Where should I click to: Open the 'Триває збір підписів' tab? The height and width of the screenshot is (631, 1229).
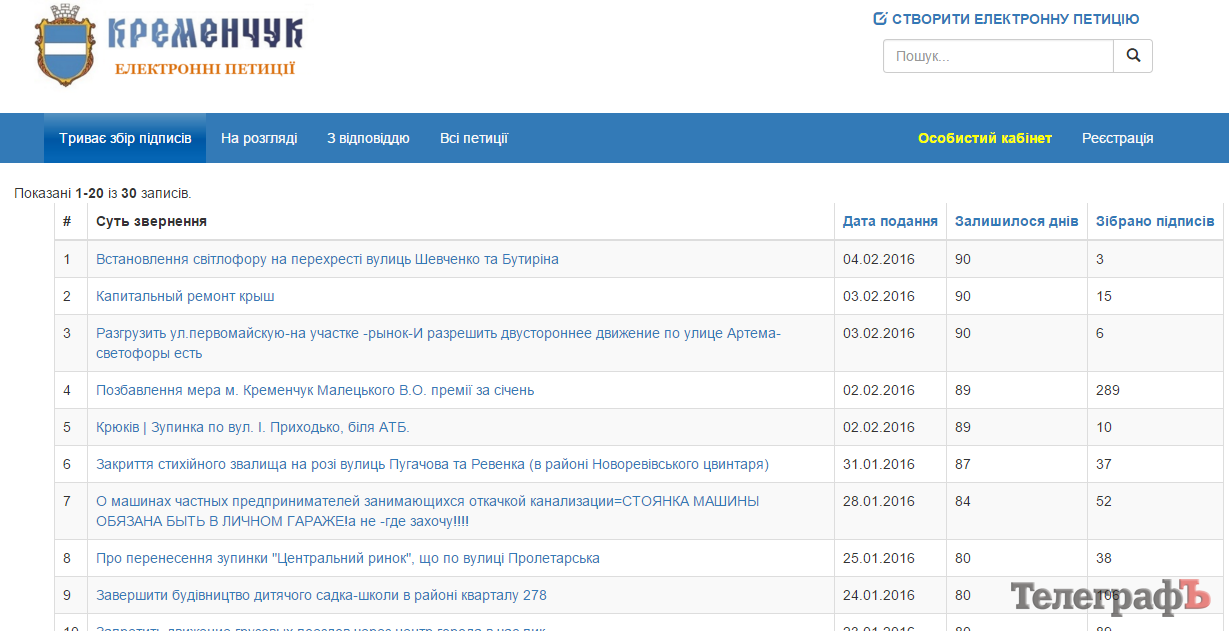125,138
